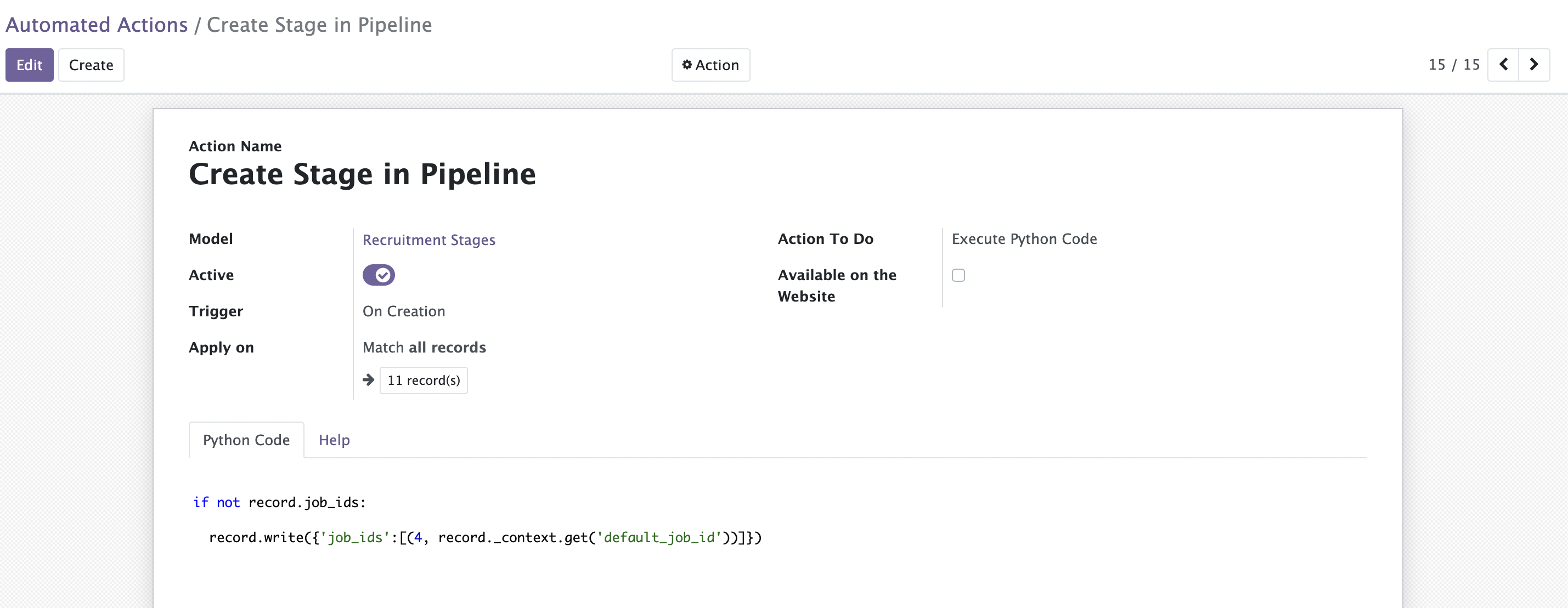Click the Active toggle icon indicator
This screenshot has height=608, width=1568.
379,275
